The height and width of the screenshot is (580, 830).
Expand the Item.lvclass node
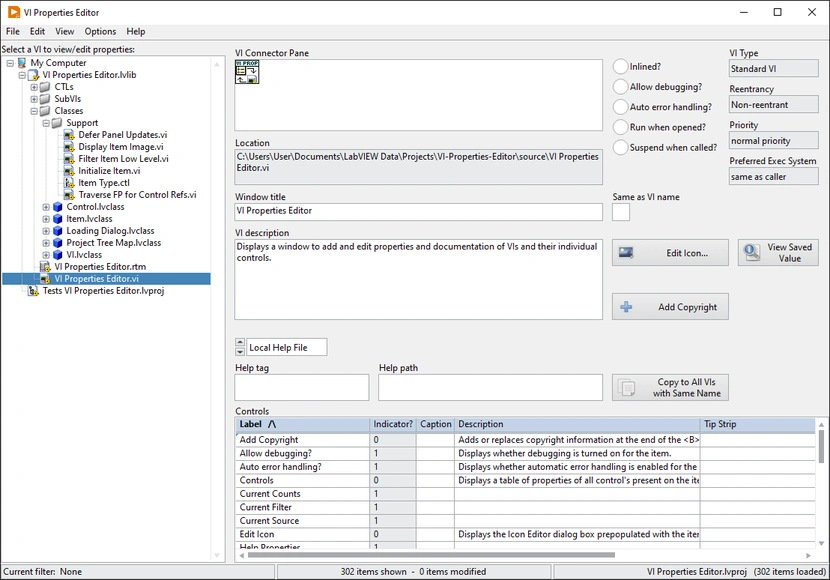[x=46, y=219]
